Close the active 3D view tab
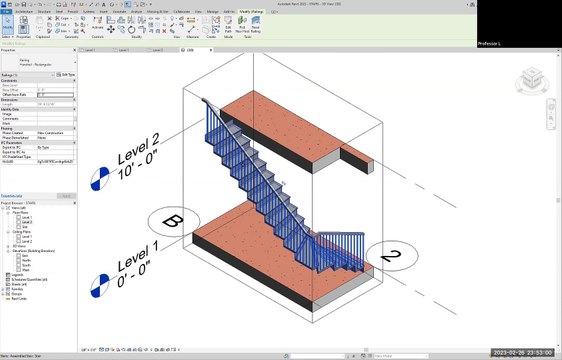Screen dimensions: 562x360 (211, 50)
